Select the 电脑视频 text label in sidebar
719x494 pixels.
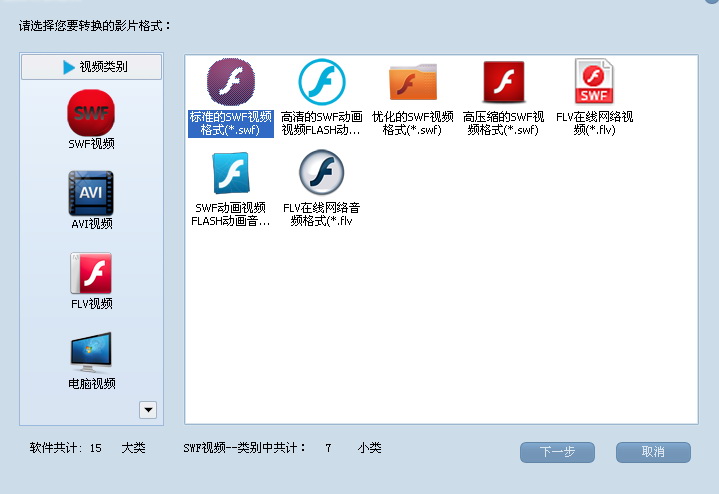(x=91, y=384)
